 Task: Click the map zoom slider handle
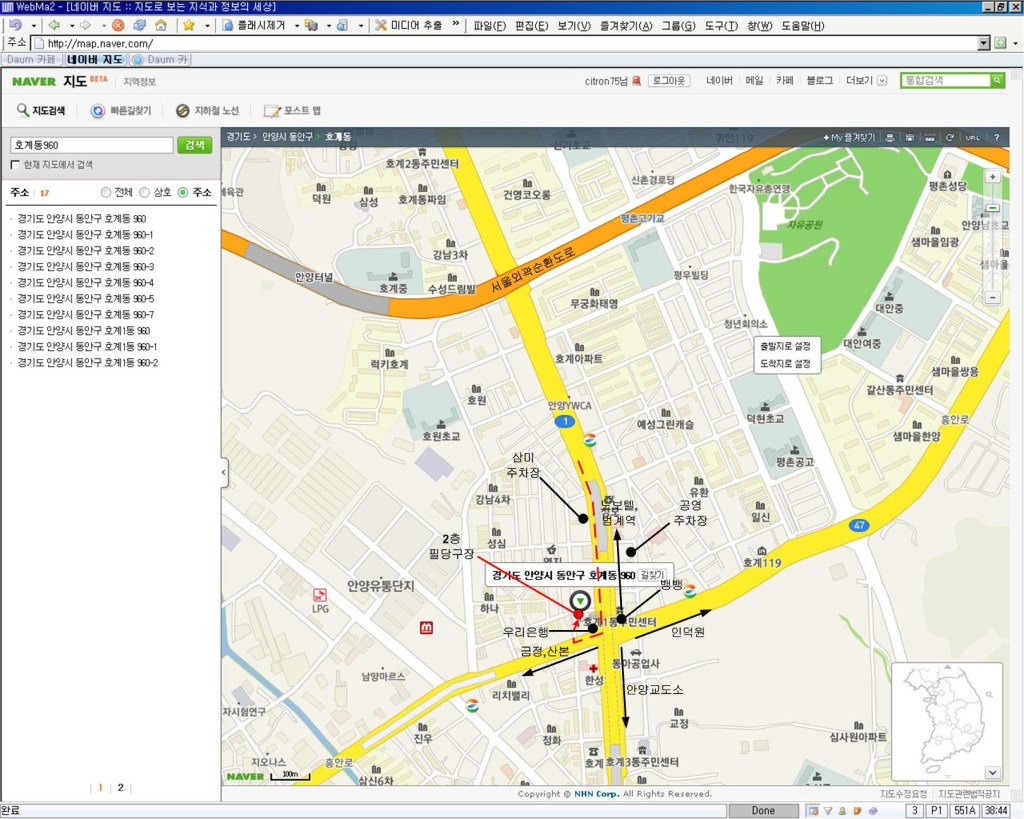tap(993, 208)
